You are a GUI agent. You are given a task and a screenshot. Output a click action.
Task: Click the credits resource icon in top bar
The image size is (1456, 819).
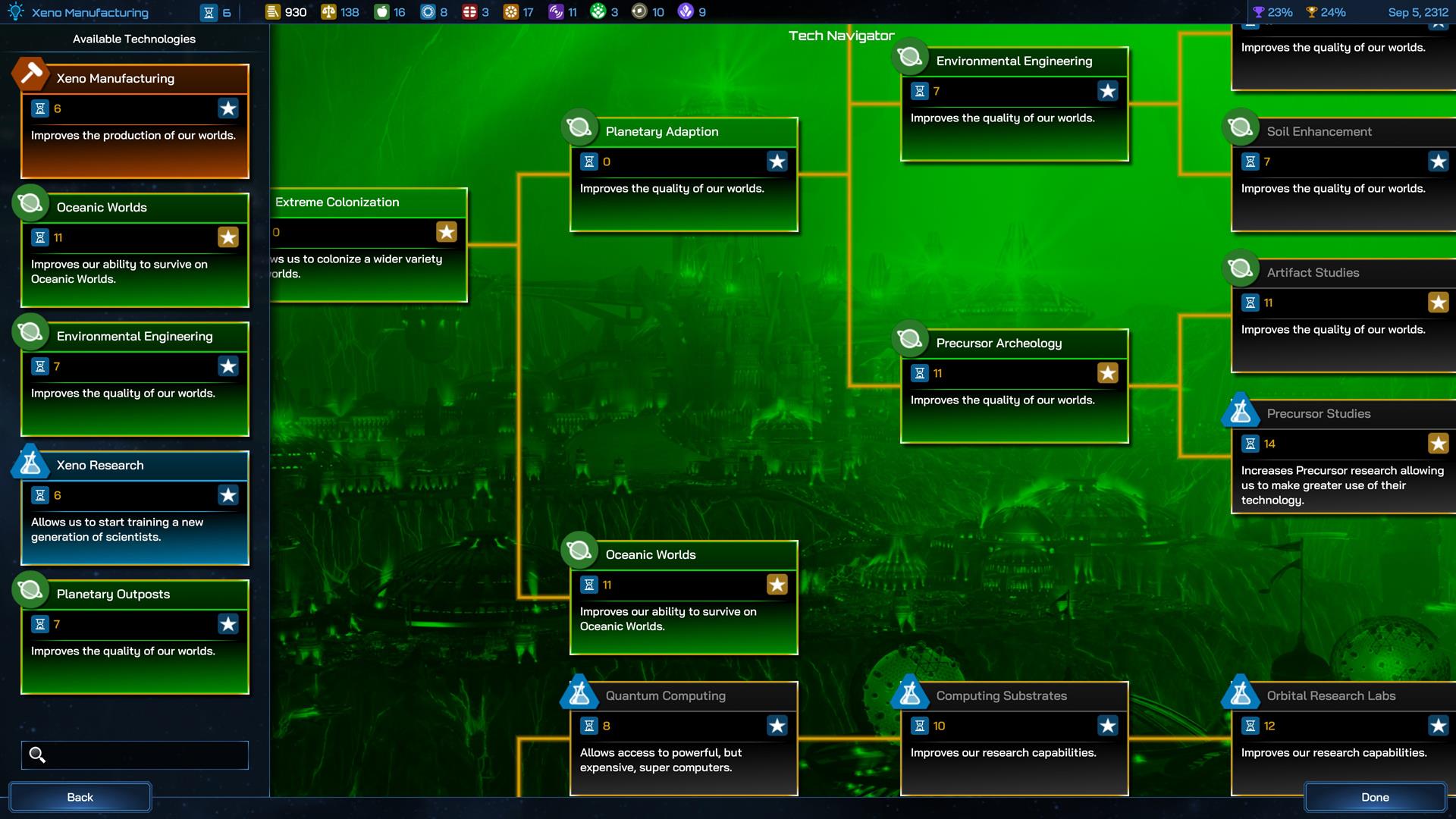coord(273,12)
